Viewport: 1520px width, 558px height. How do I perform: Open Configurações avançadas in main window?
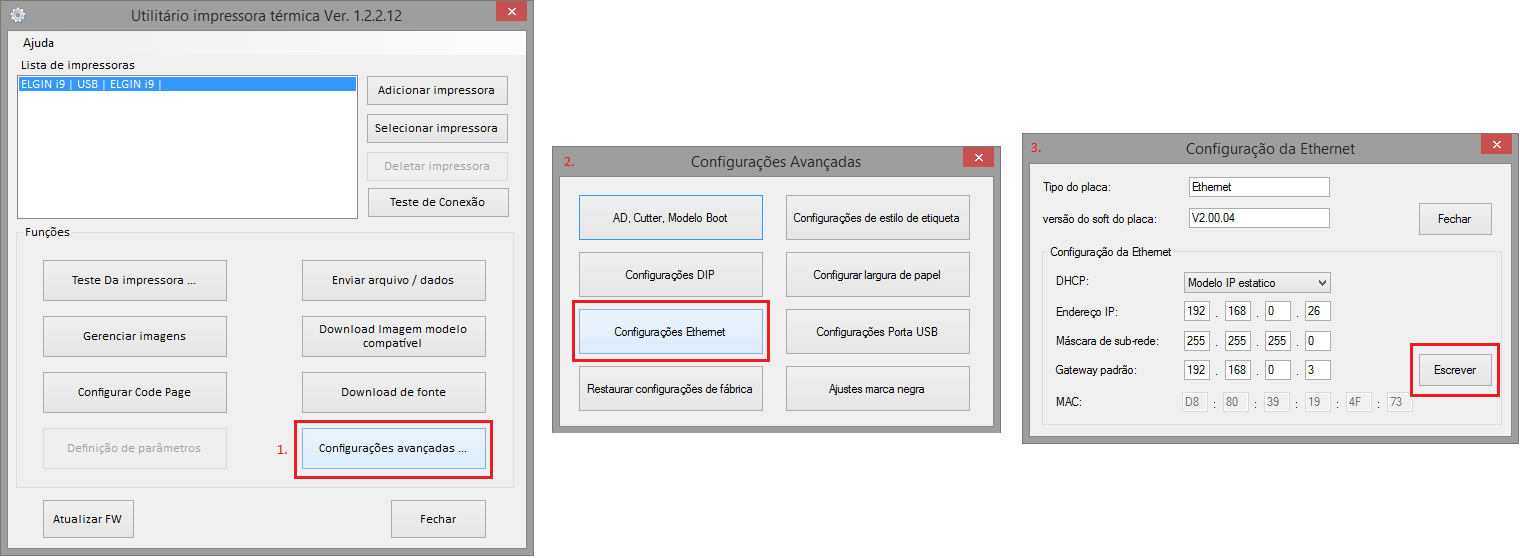pos(394,448)
